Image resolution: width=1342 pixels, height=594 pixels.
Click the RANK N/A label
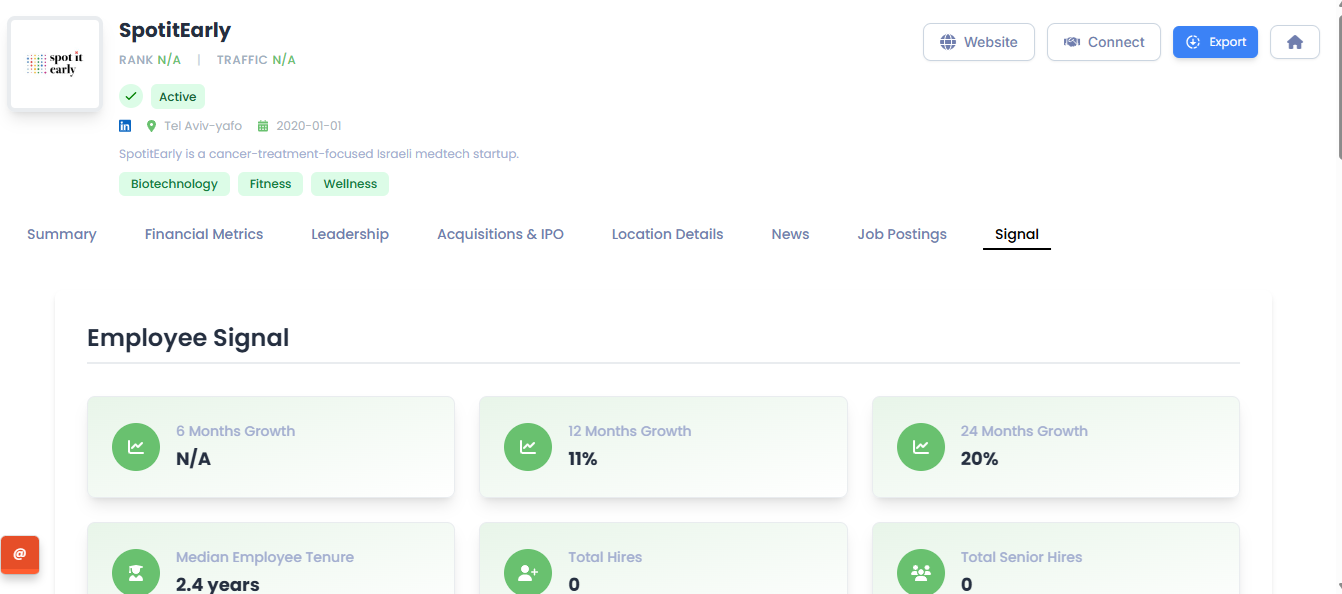click(x=150, y=60)
